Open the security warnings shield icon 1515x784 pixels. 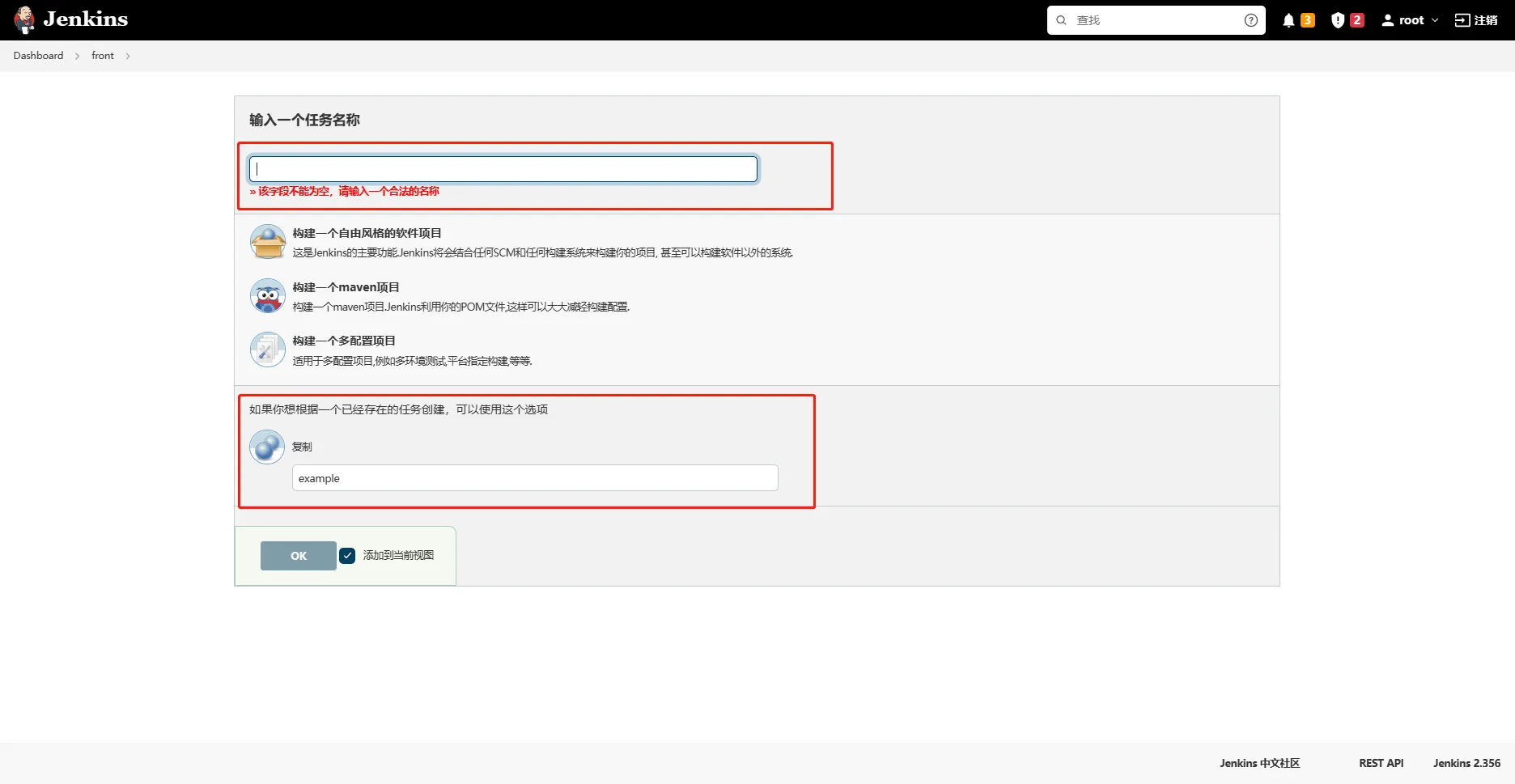tap(1338, 20)
